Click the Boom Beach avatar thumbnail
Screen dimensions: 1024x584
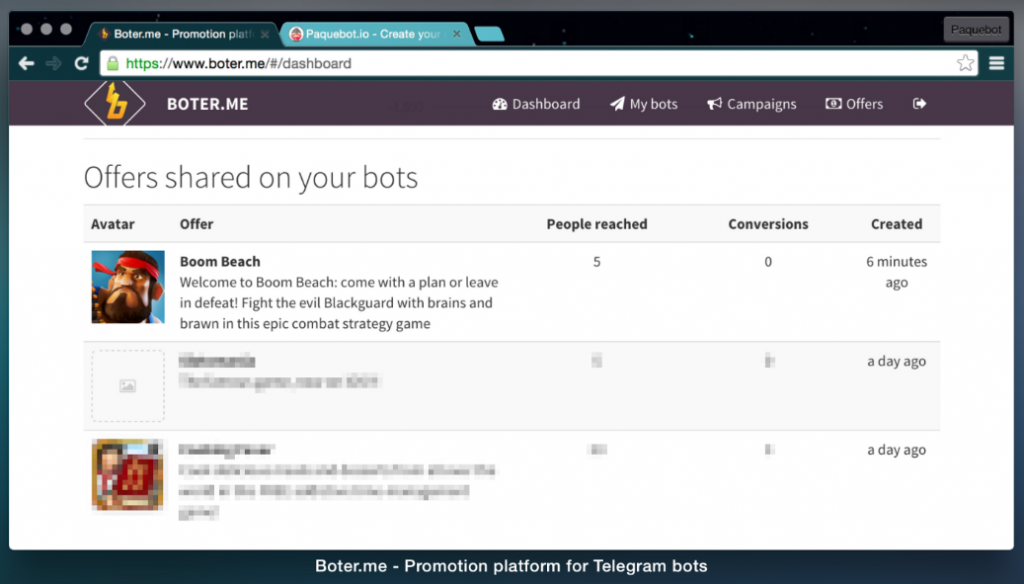128,287
